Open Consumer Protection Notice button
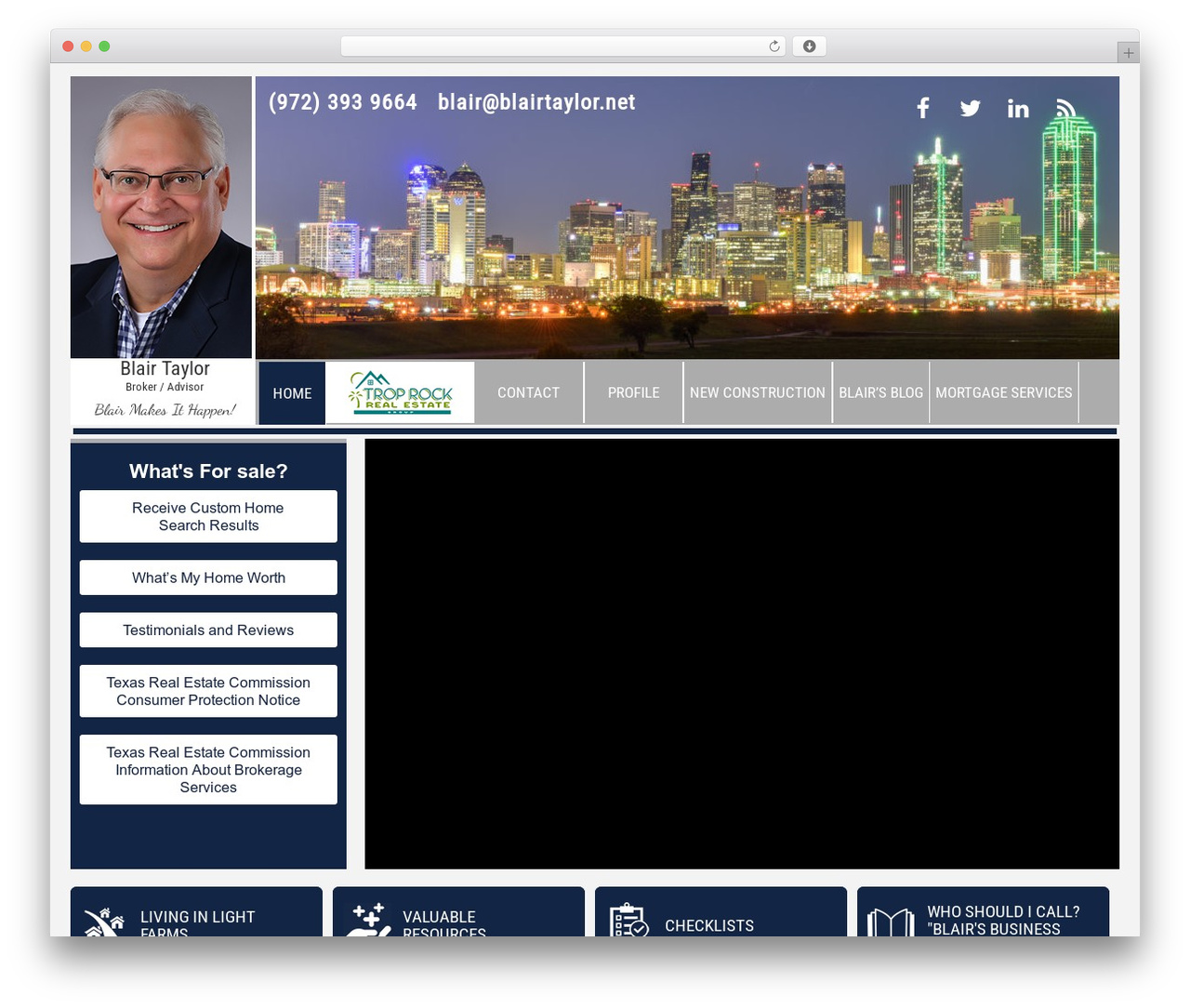Screen dimensions: 1190x1008 (208, 691)
